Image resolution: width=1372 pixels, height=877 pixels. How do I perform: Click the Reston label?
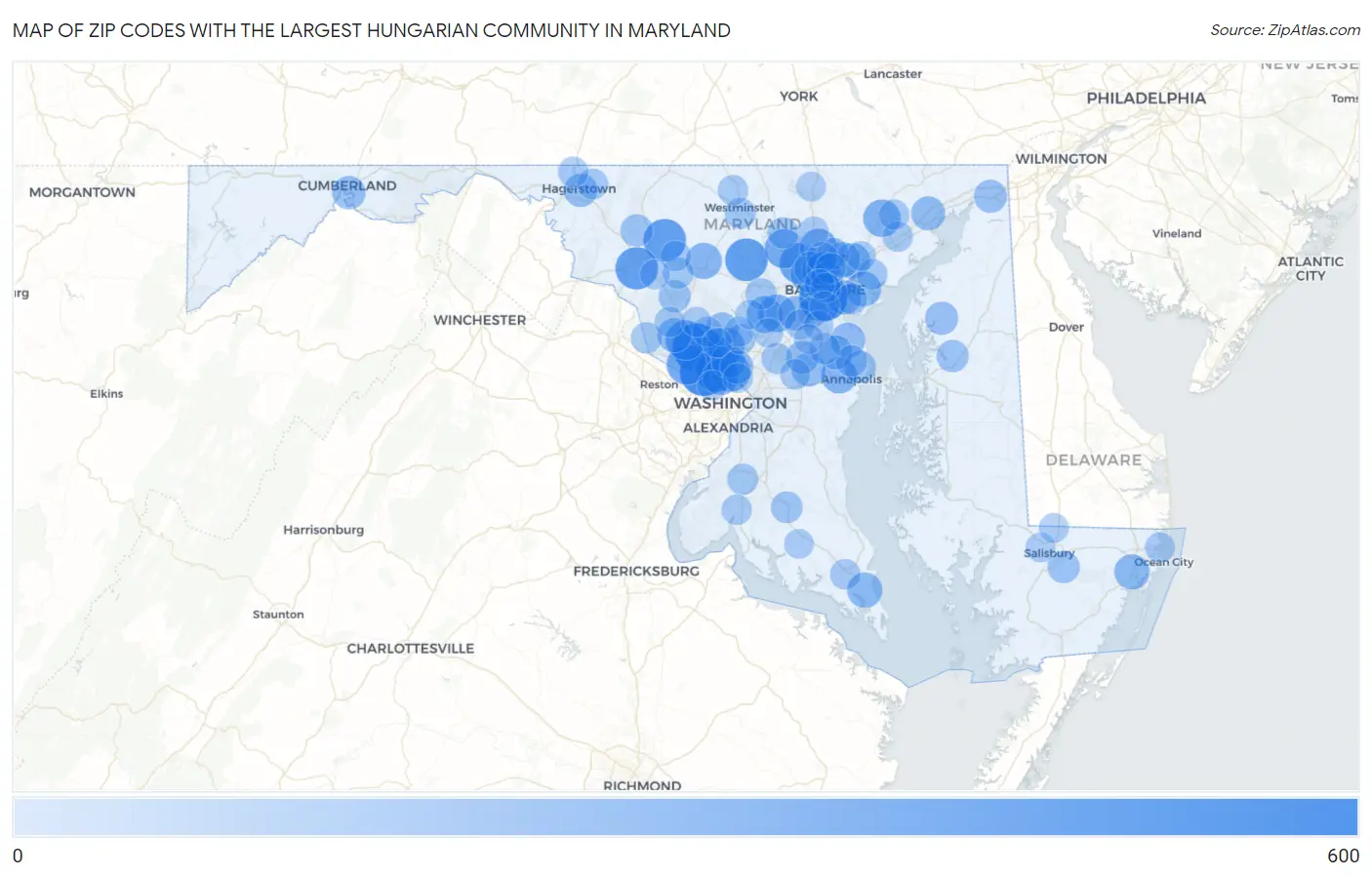pyautogui.click(x=659, y=384)
